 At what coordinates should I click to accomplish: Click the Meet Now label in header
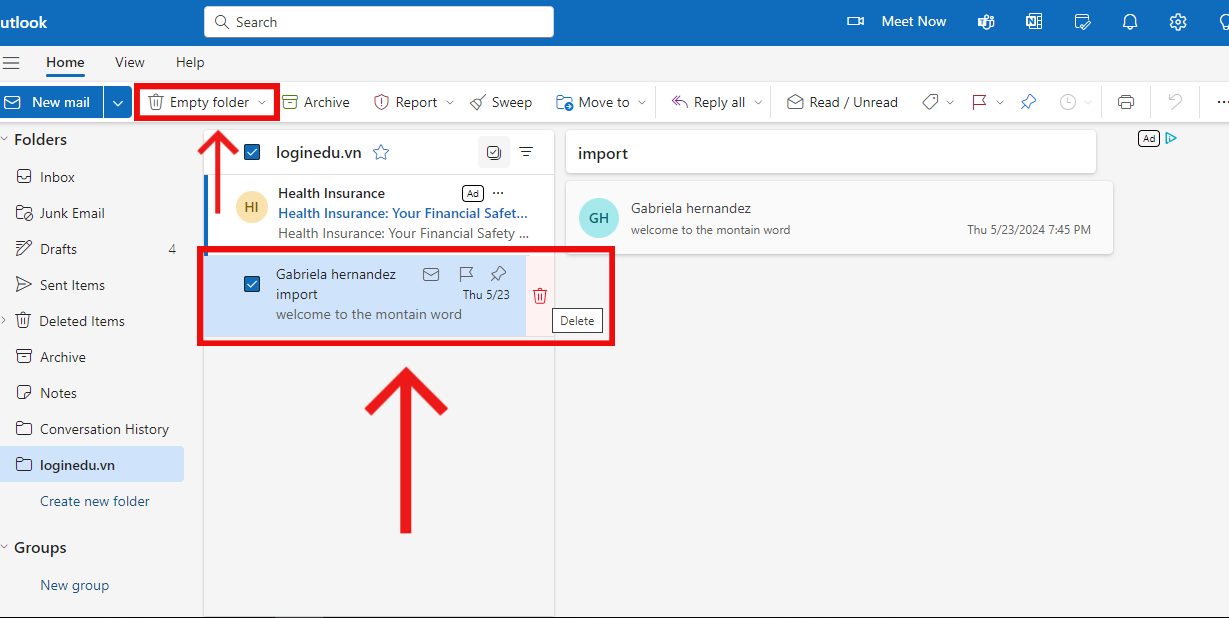point(914,21)
